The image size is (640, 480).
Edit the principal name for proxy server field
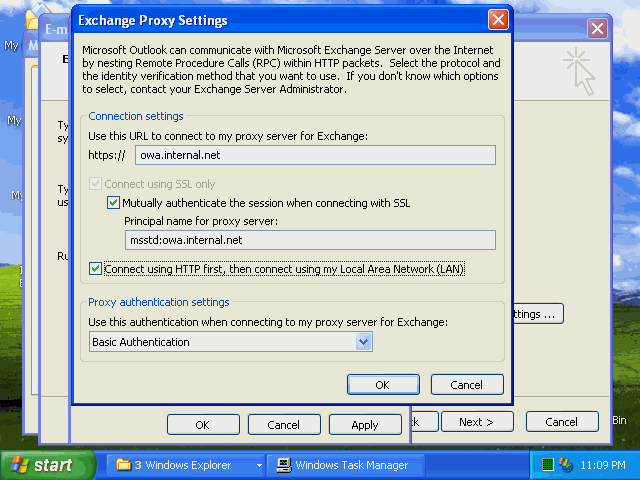pyautogui.click(x=310, y=240)
